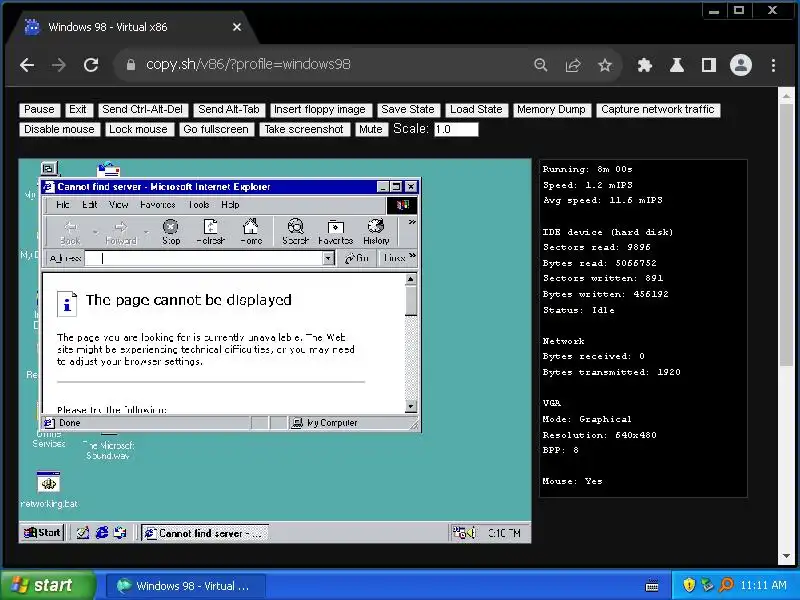Reload the Chrome page
Screen dimensions: 800x600
[x=91, y=65]
